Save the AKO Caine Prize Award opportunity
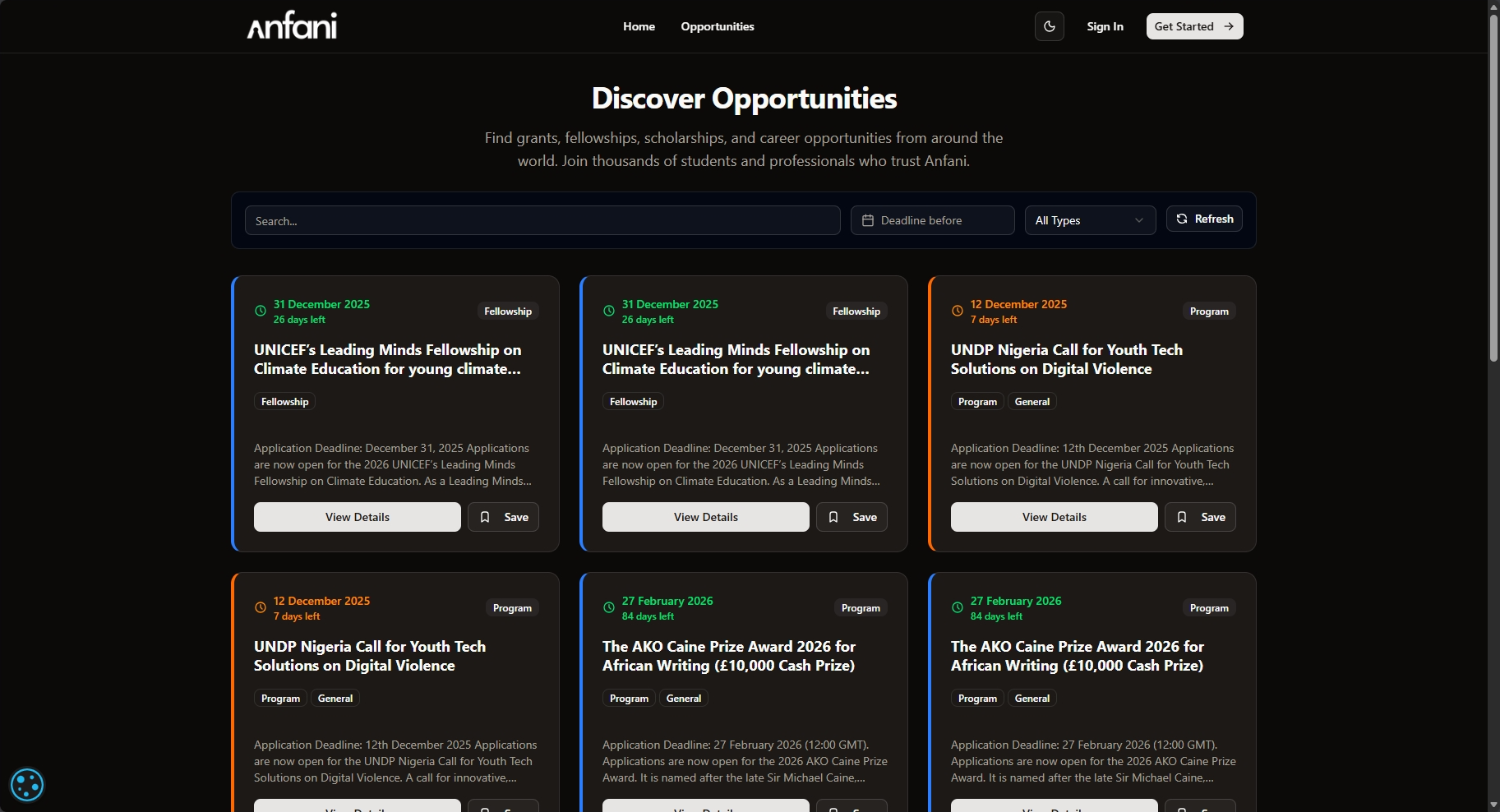Image resolution: width=1500 pixels, height=812 pixels. (852, 808)
